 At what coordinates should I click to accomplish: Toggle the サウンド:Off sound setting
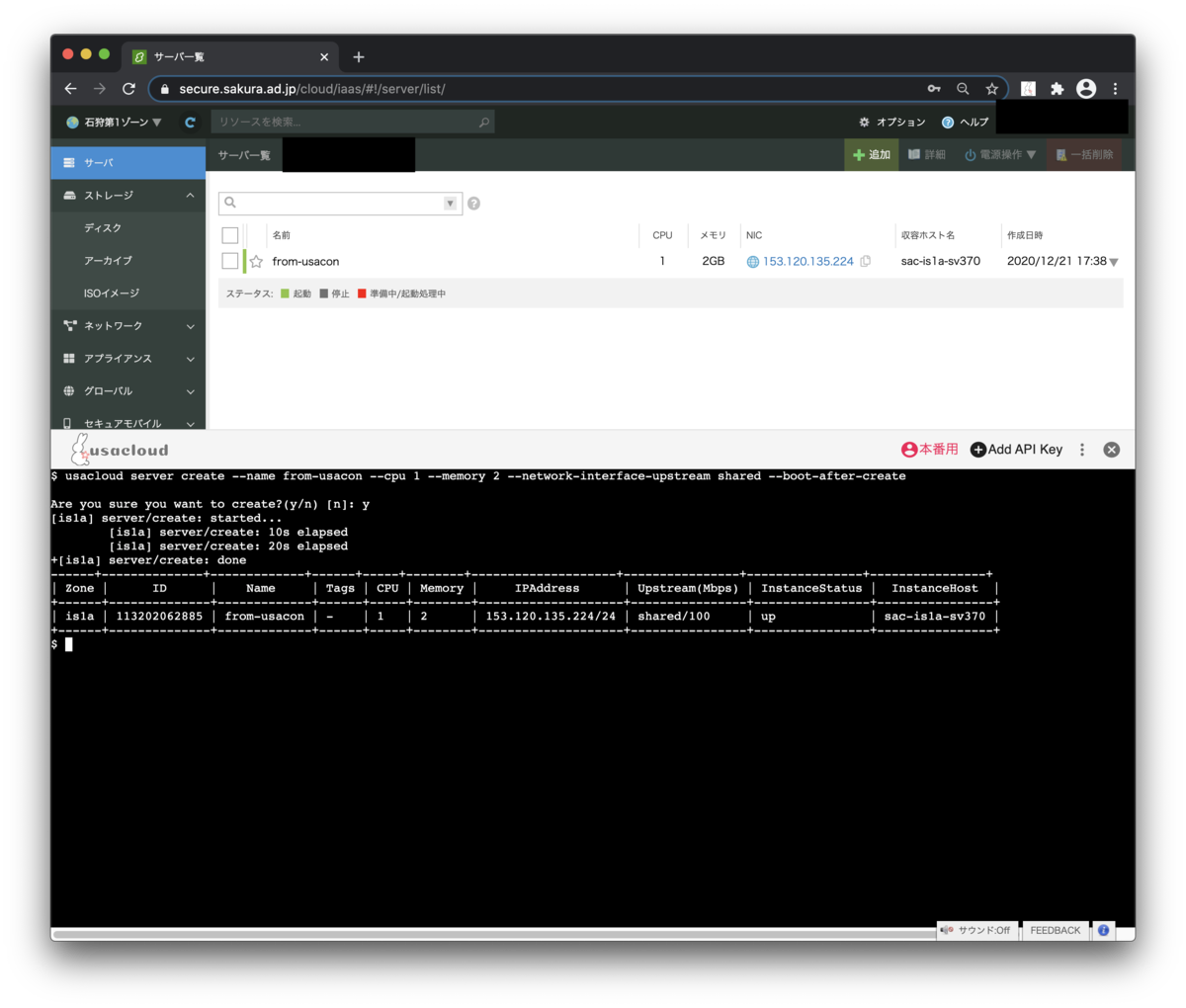point(976,930)
